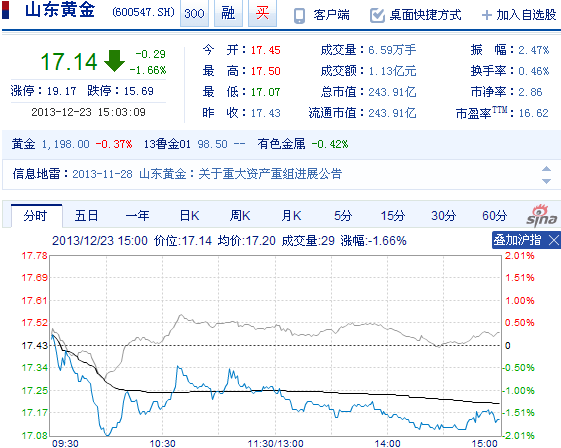The width and height of the screenshot is (561, 448).
Task: Open the 13鲁金01 bond link
Action: pyautogui.click(x=167, y=144)
